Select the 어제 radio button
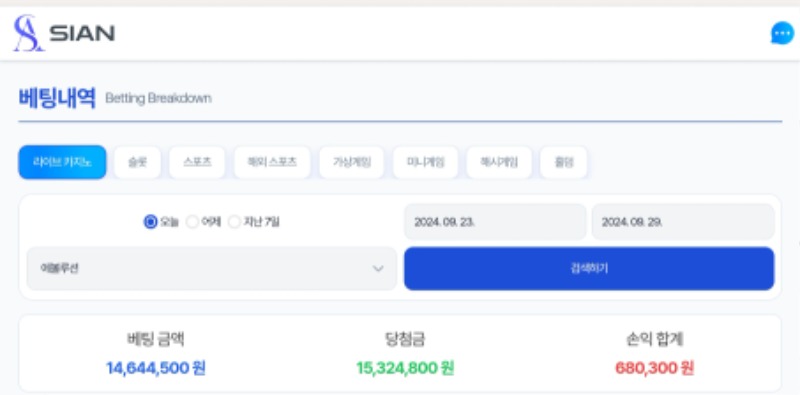The height and width of the screenshot is (395, 800). (x=192, y=222)
